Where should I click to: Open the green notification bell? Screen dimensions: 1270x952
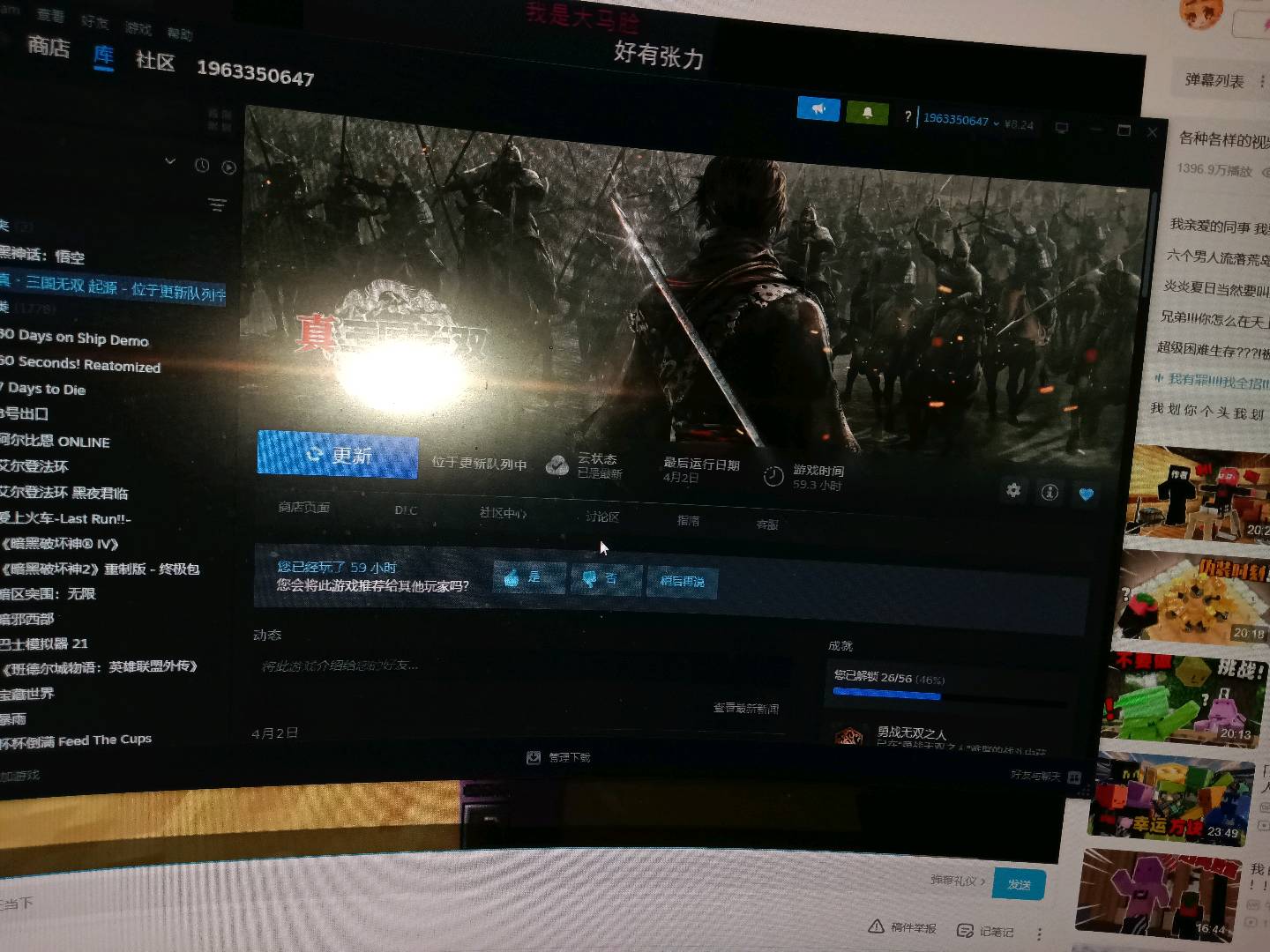(x=867, y=113)
